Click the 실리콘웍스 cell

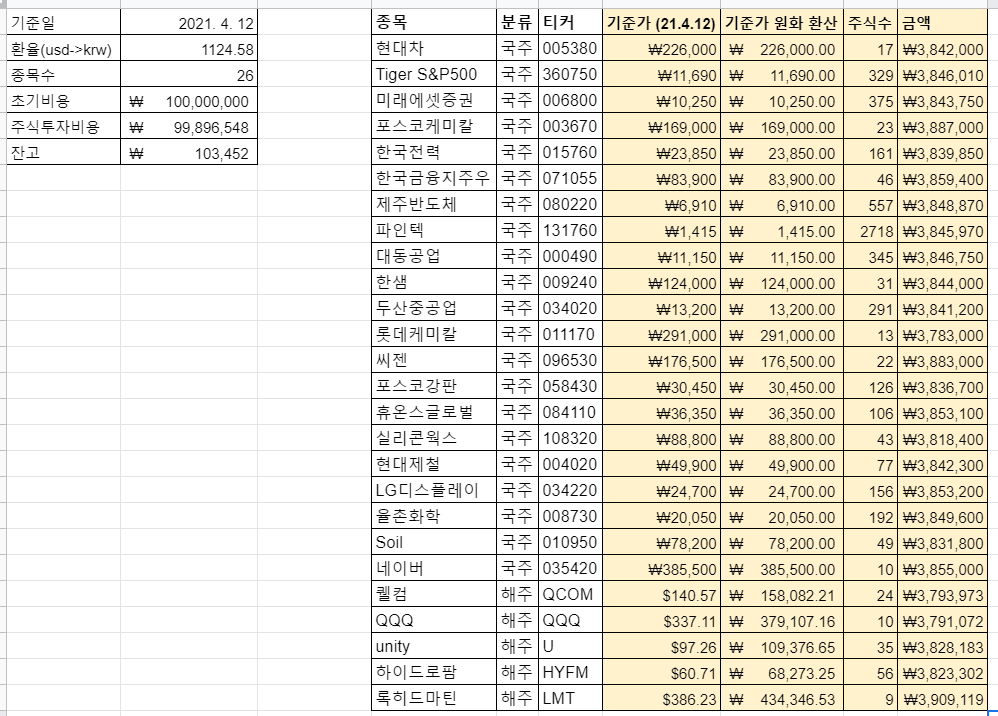click(x=433, y=439)
